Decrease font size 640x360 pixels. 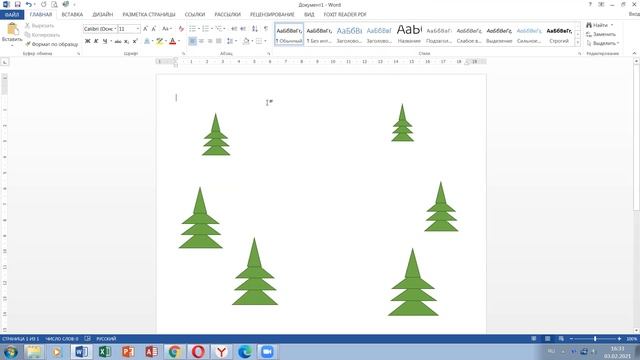tap(154, 29)
